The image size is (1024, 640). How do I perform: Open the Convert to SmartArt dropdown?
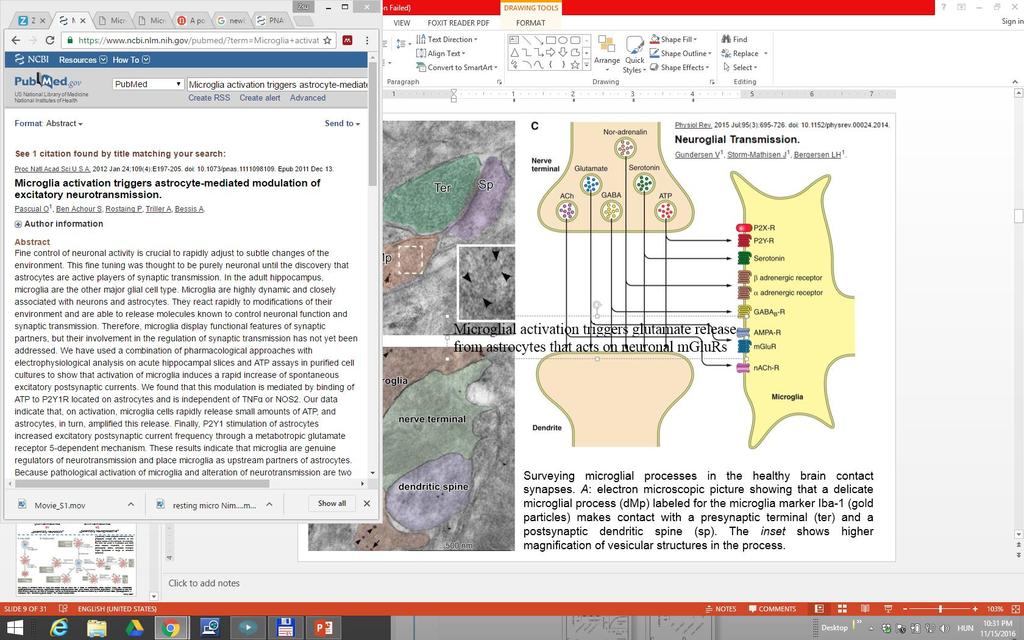(x=457, y=67)
